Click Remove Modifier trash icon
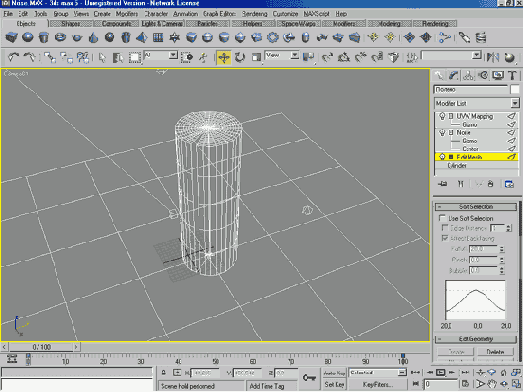523x392 pixels. [490, 184]
